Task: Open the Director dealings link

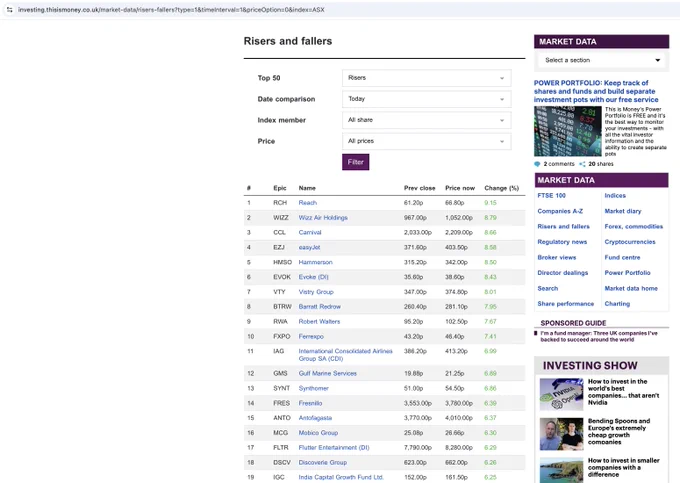Action: (562, 273)
